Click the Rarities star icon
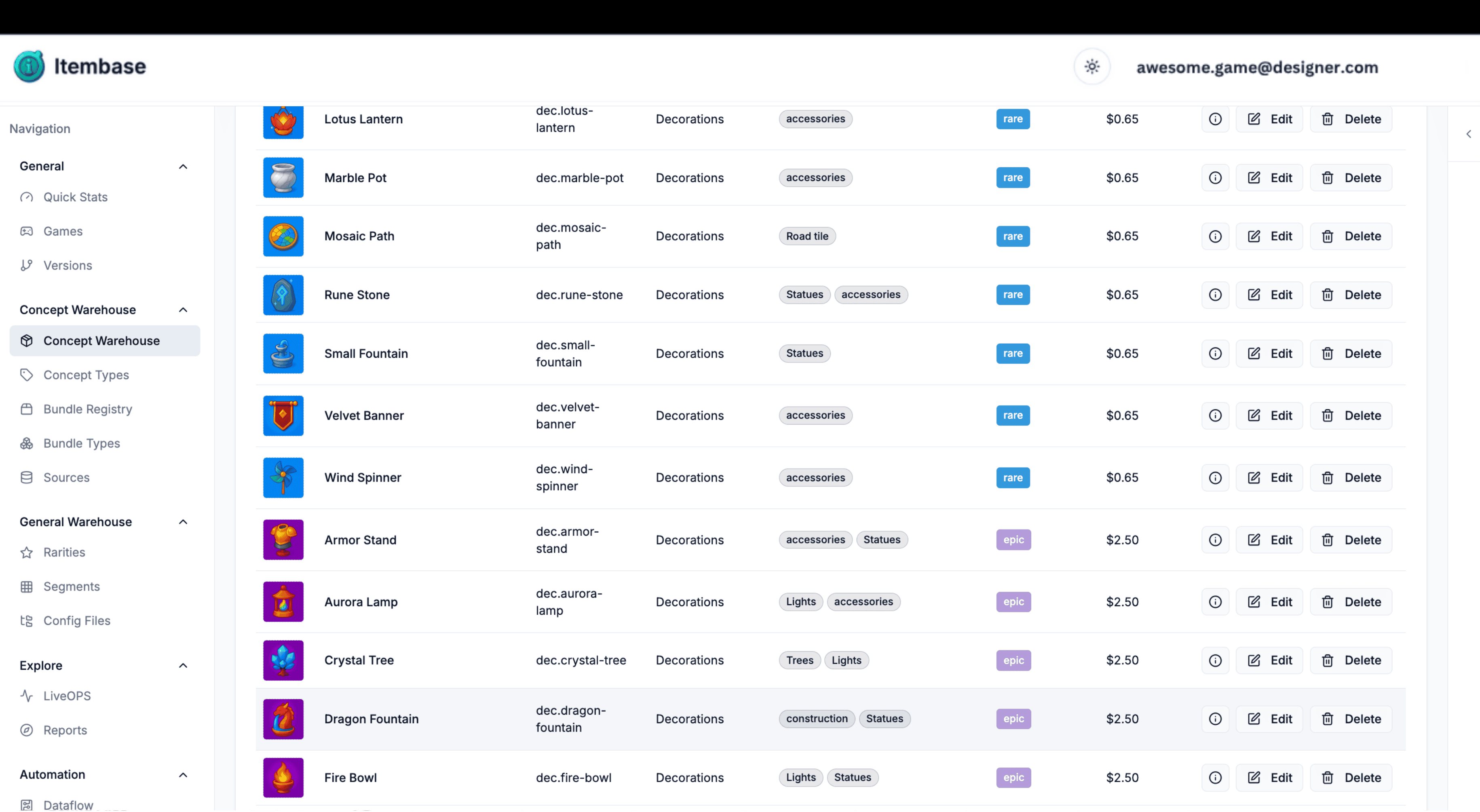 [x=26, y=552]
